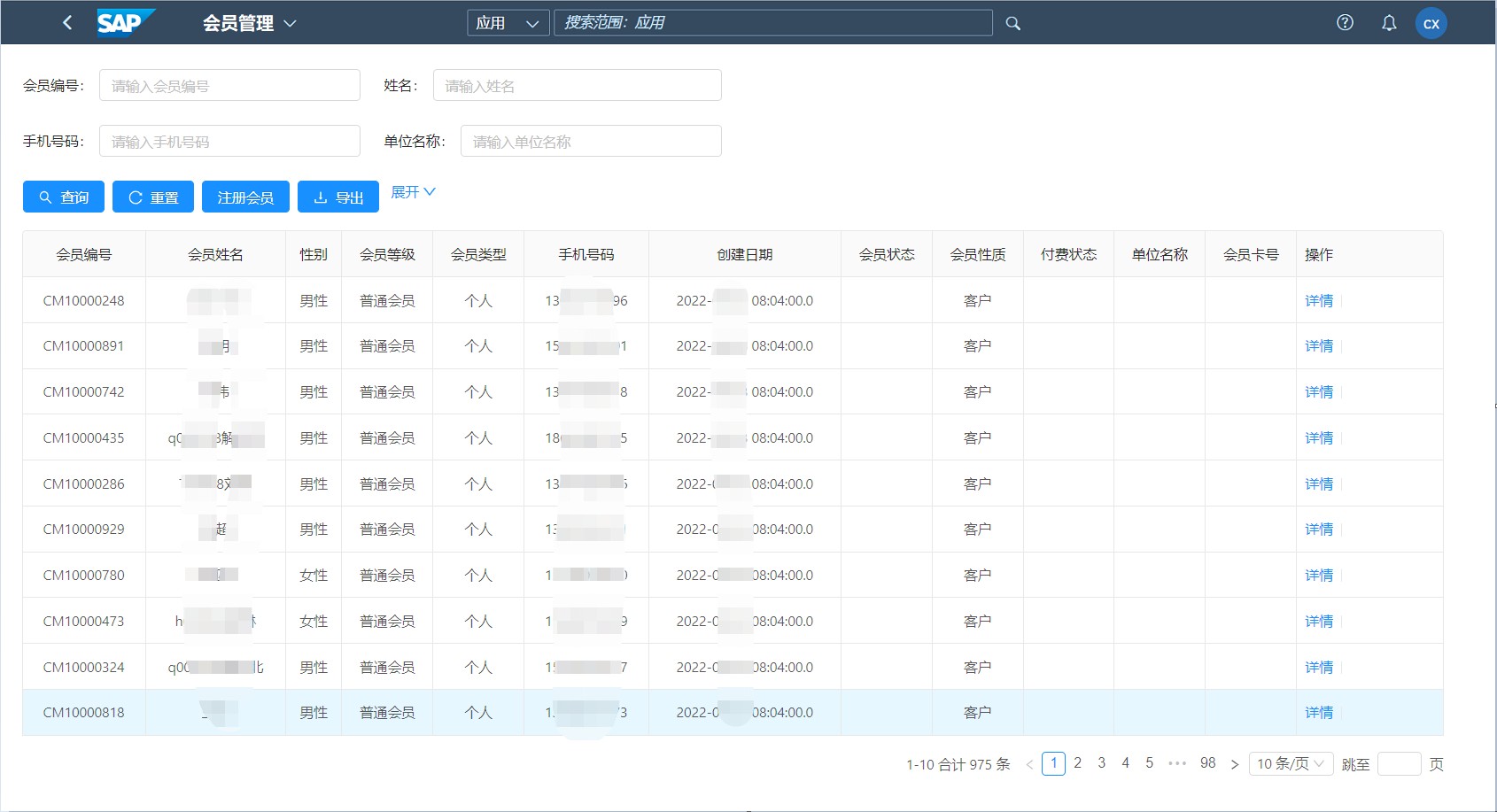Jump to last page 98

click(1207, 763)
